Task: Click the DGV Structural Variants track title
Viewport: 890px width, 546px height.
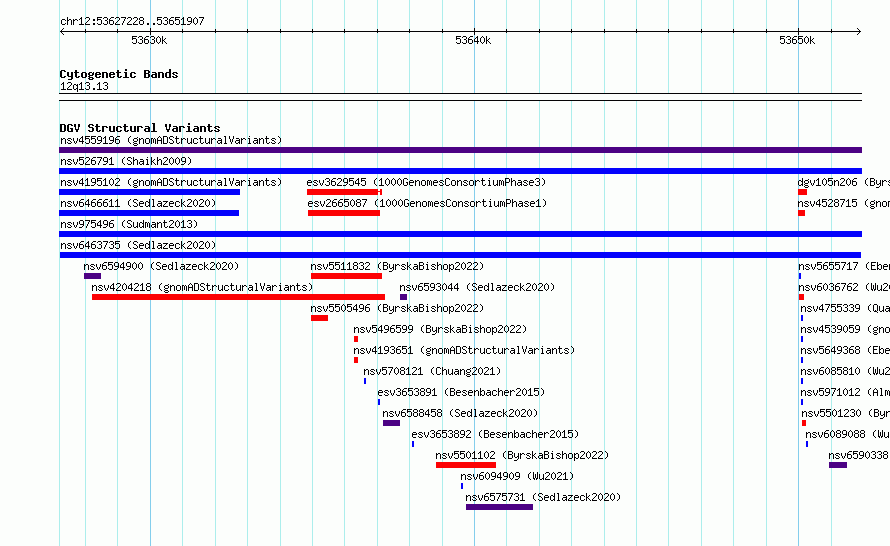Action: coord(140,128)
